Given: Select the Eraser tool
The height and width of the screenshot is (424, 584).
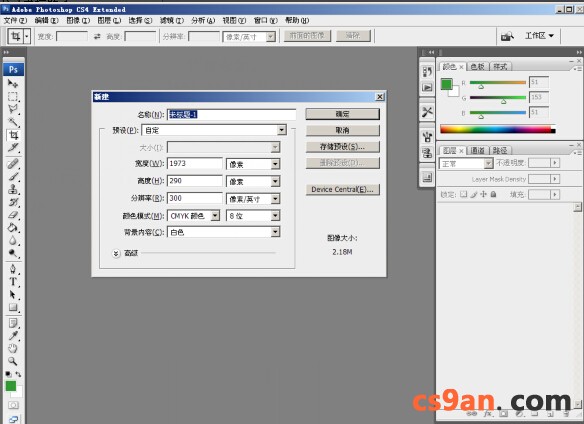Looking at the screenshot, I should coord(13,215).
